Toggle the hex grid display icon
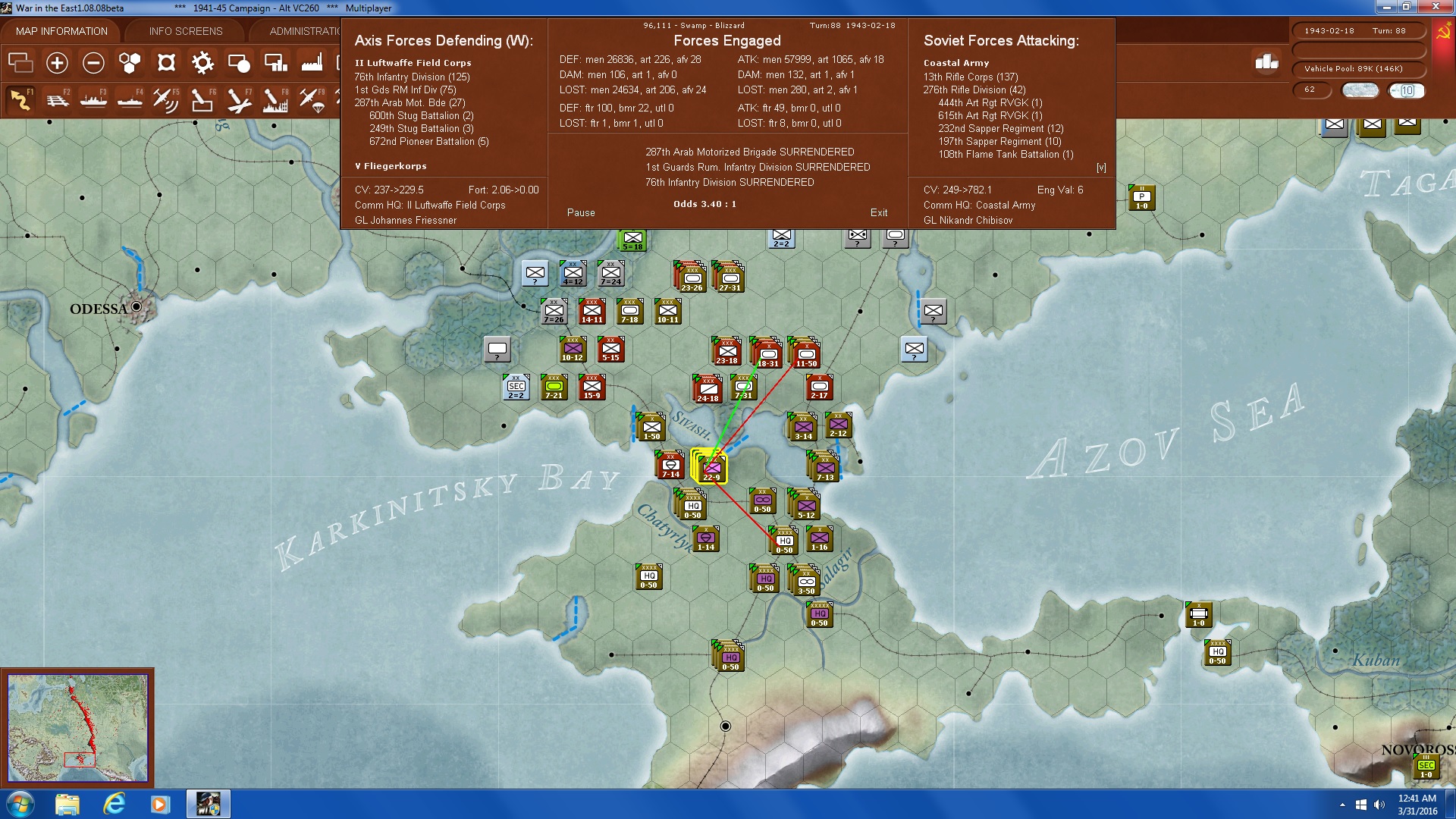 point(130,63)
